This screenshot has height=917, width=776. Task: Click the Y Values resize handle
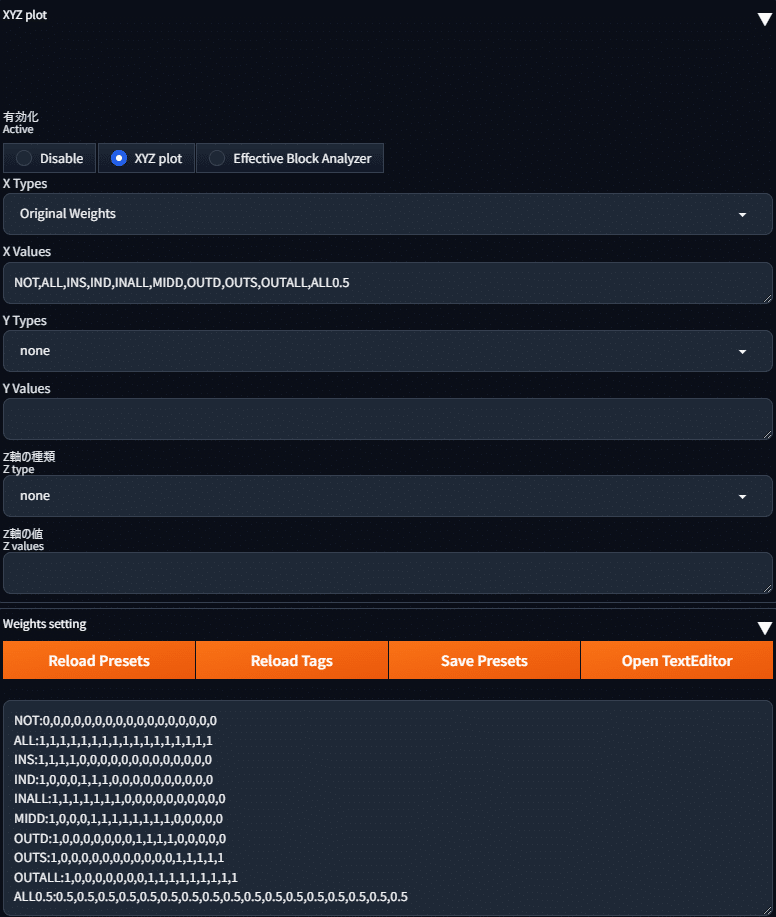pos(767,434)
